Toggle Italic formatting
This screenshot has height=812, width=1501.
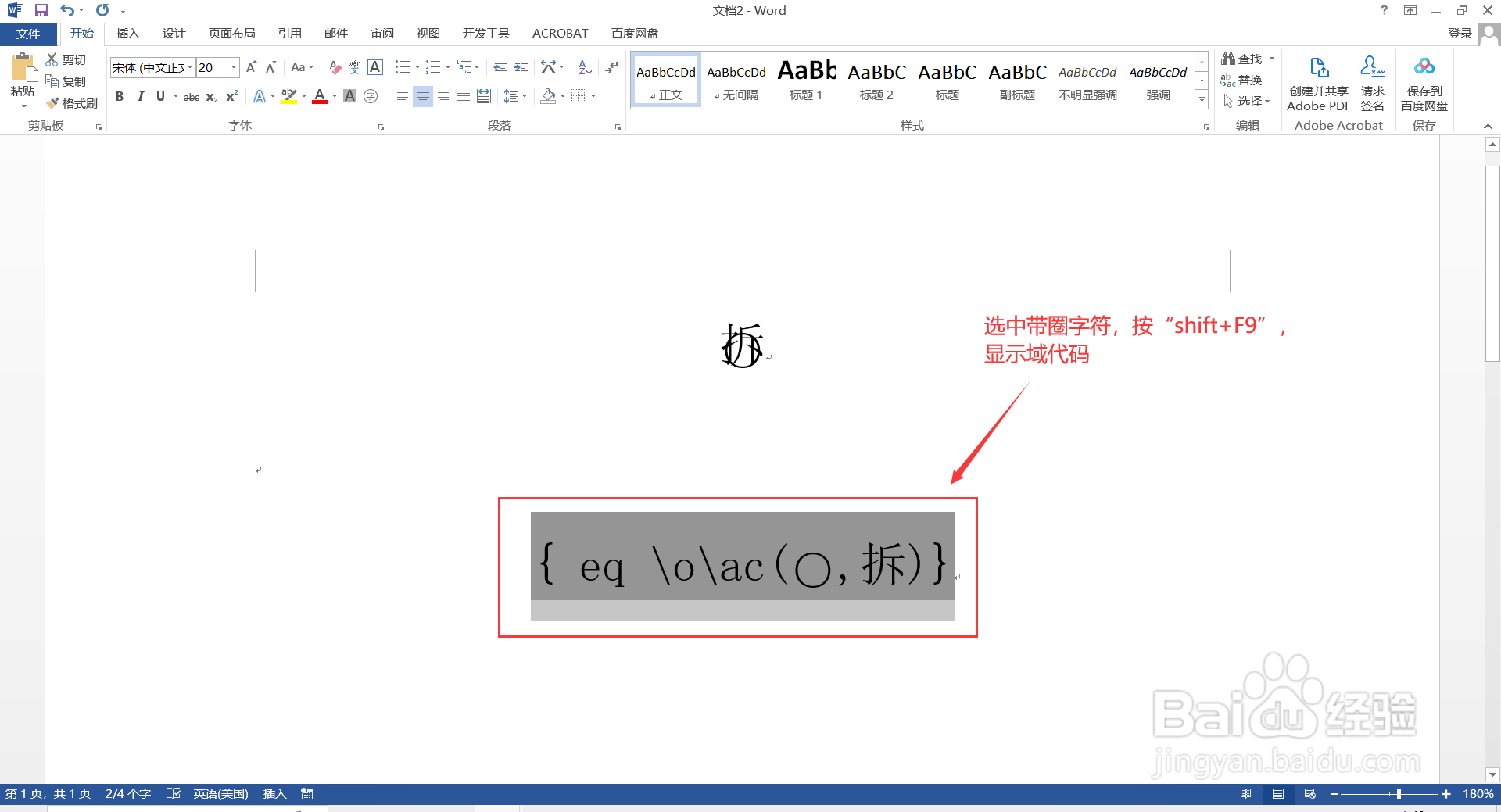tap(140, 96)
